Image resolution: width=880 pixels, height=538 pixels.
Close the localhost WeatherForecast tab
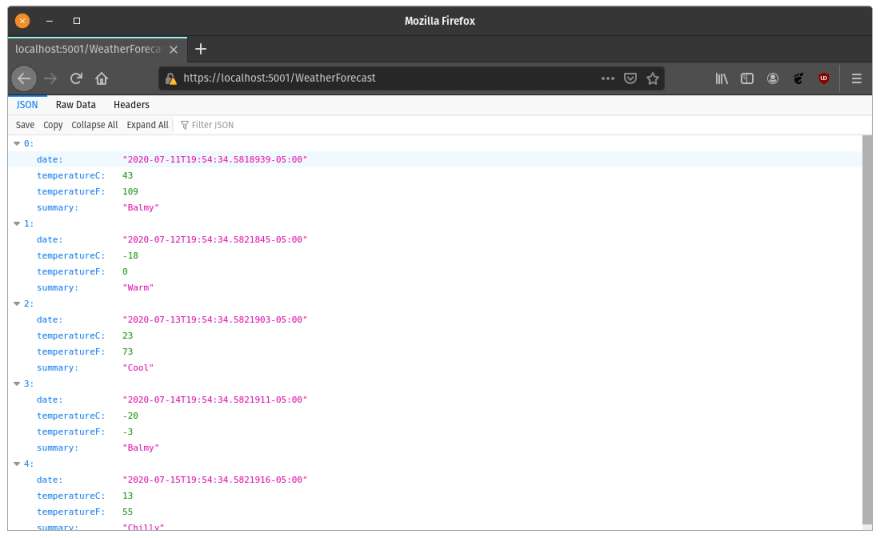click(x=173, y=49)
